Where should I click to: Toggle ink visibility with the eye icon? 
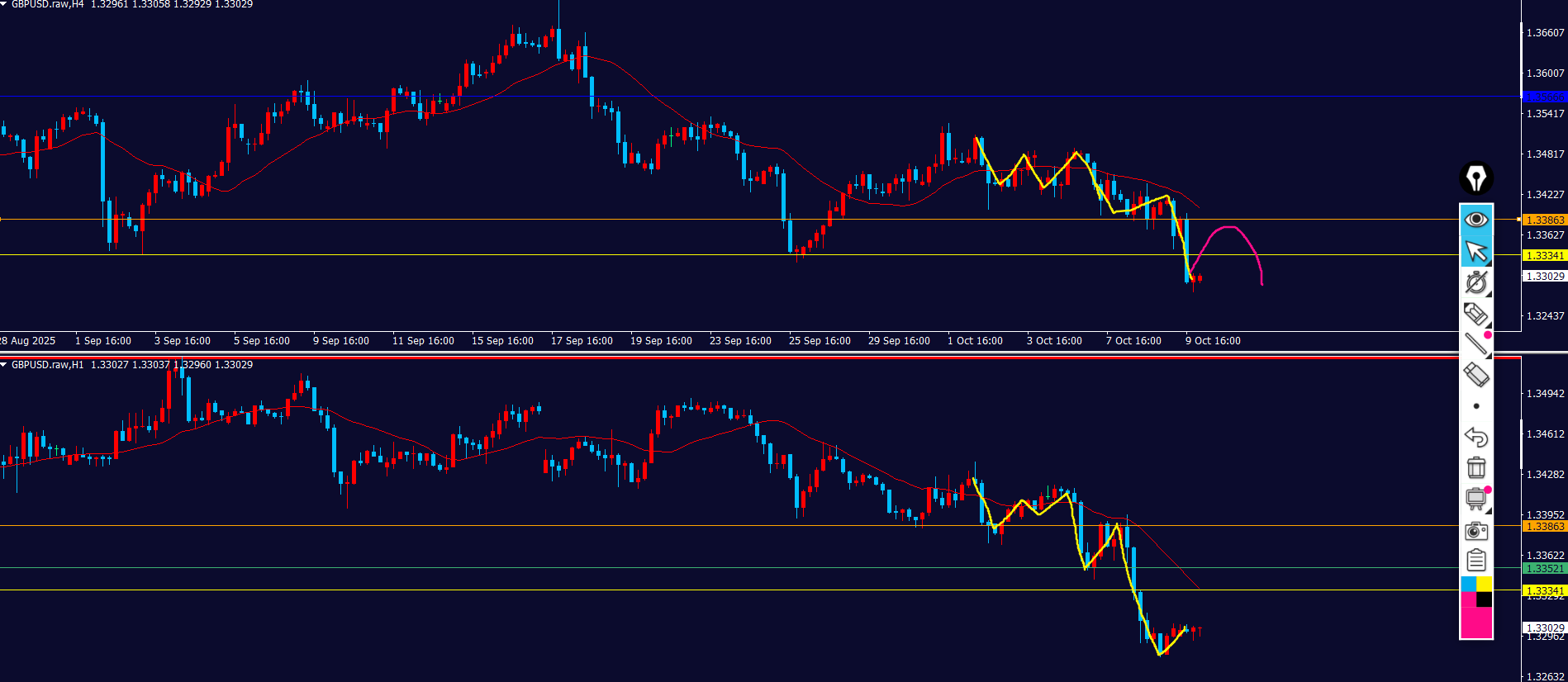1476,220
